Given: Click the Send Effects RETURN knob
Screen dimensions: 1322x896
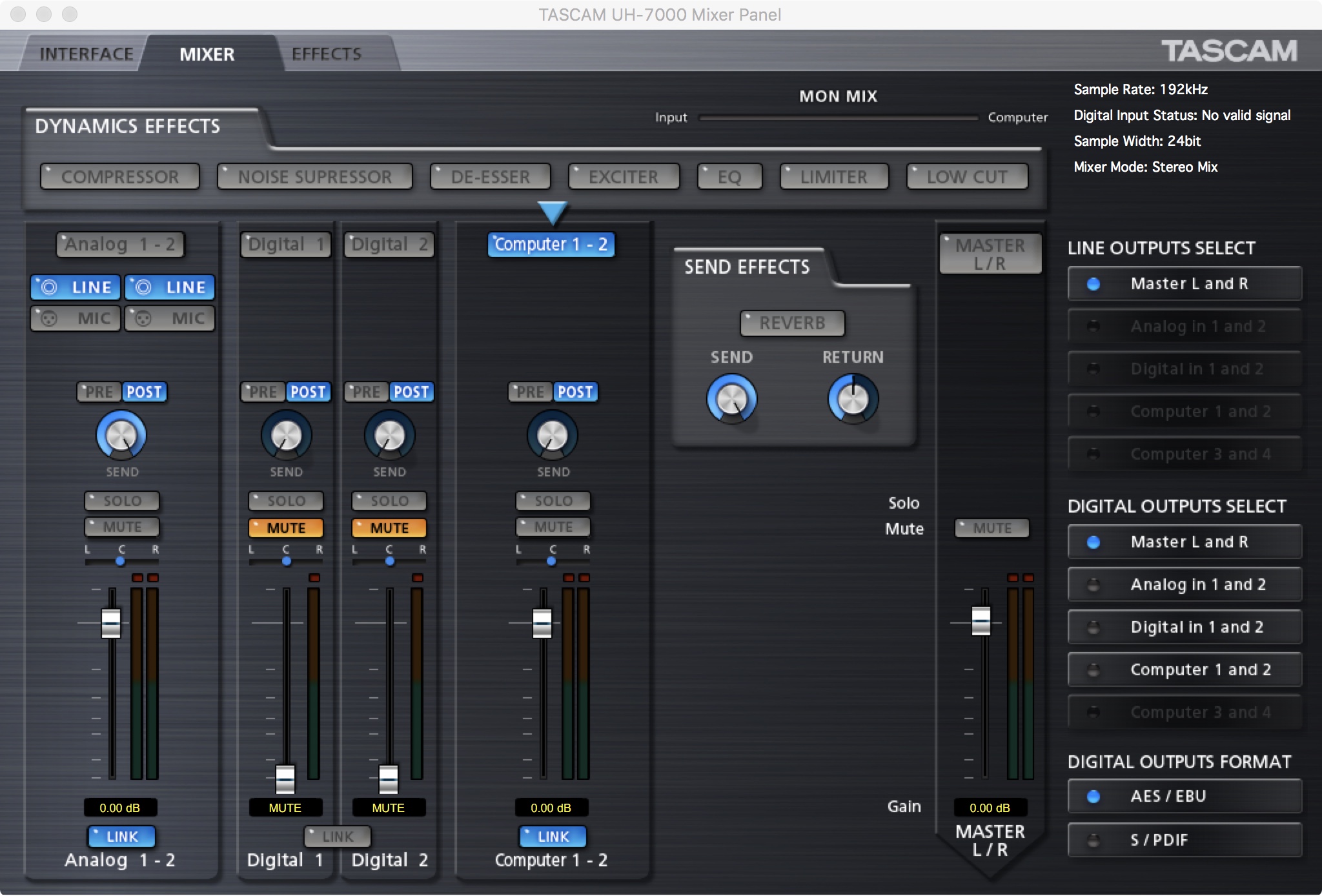Looking at the screenshot, I should [x=853, y=400].
